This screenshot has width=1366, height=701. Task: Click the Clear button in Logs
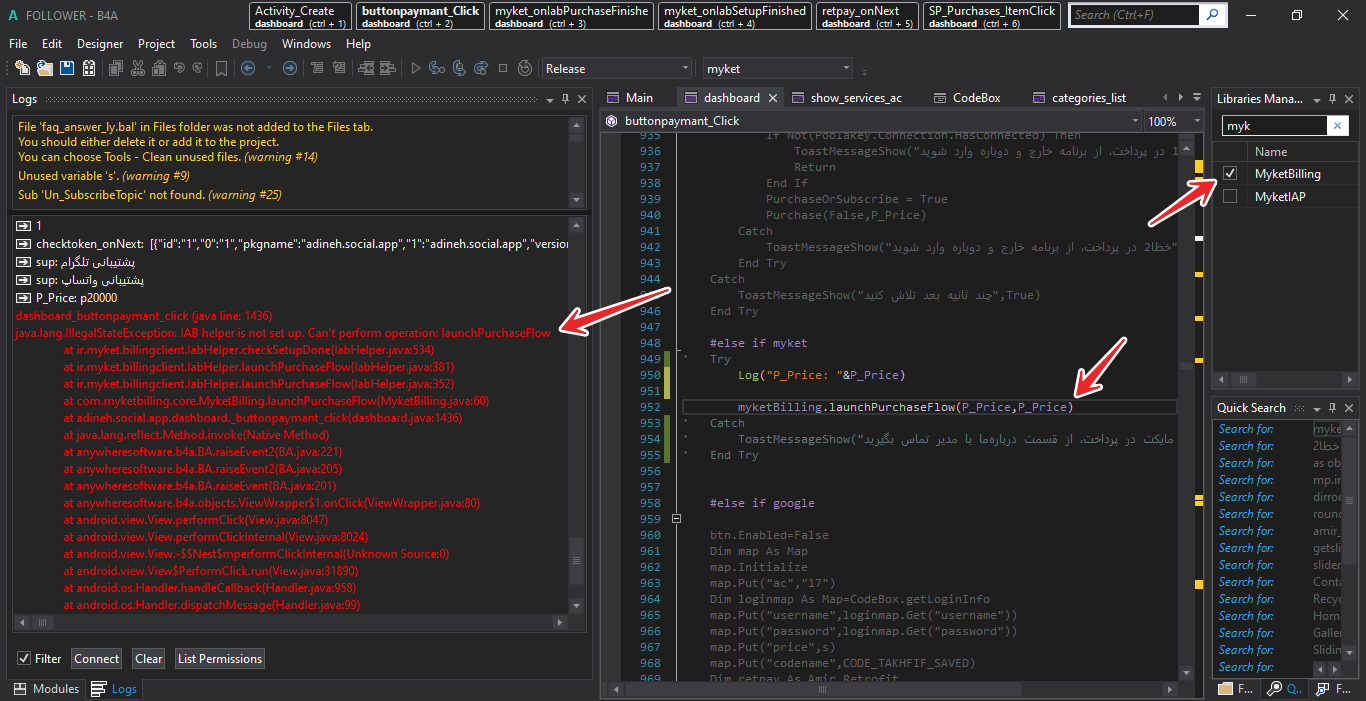coord(148,659)
